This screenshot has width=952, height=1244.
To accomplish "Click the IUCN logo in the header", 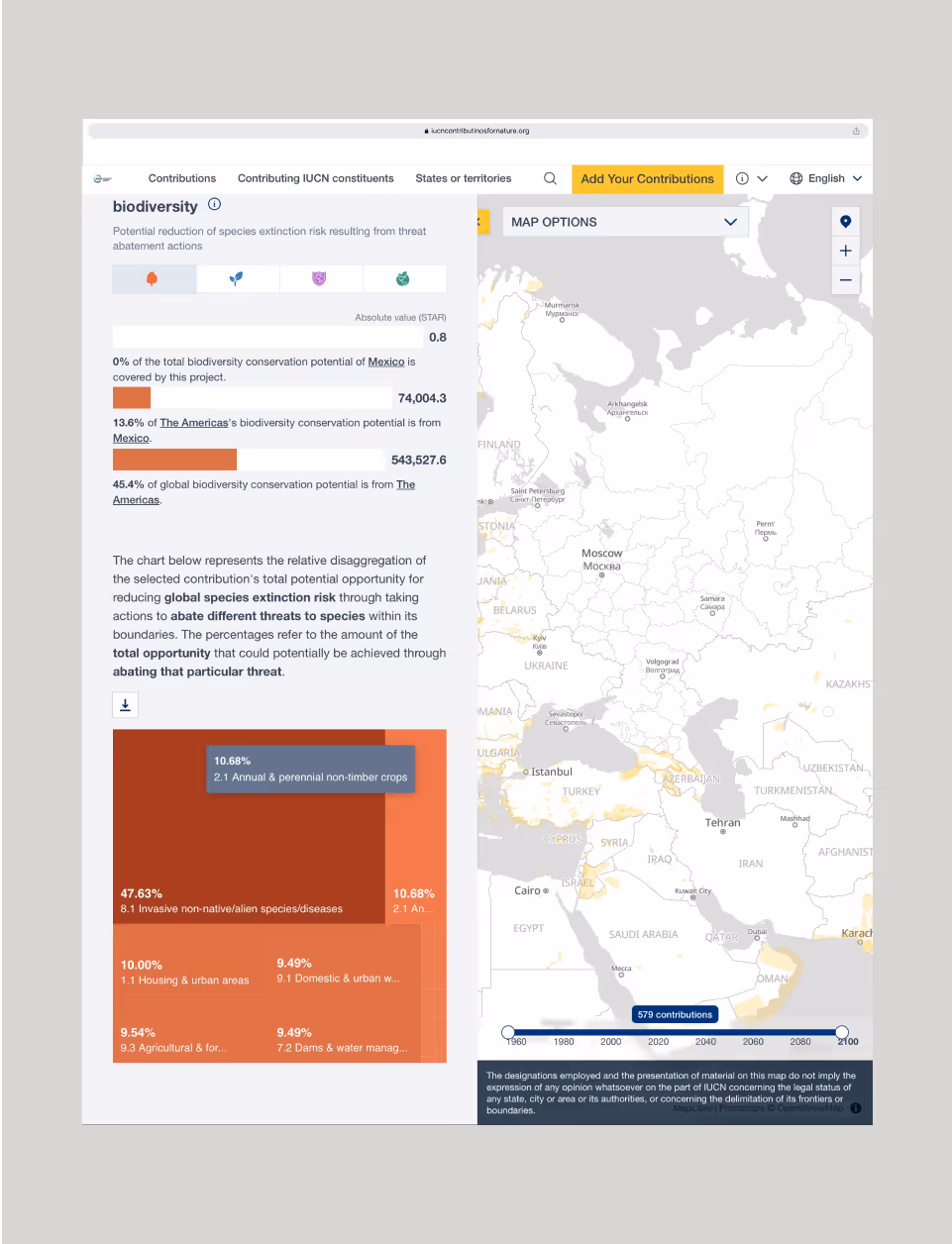I will pyautogui.click(x=102, y=179).
